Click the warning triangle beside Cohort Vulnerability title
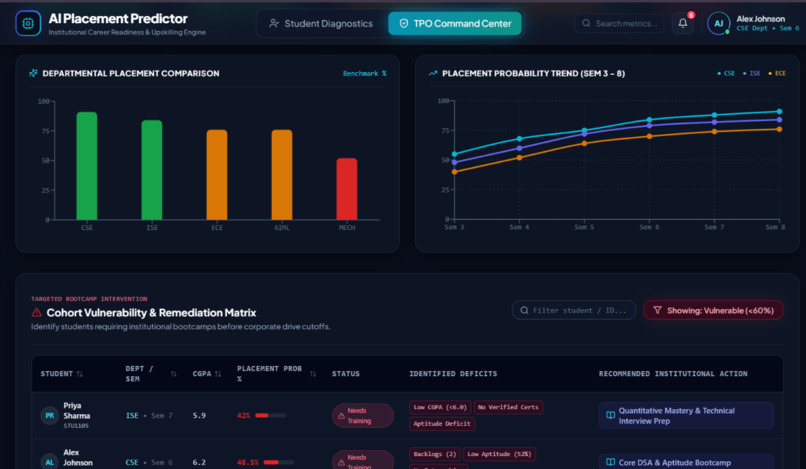Viewport: 806px width, 469px height. 36,312
